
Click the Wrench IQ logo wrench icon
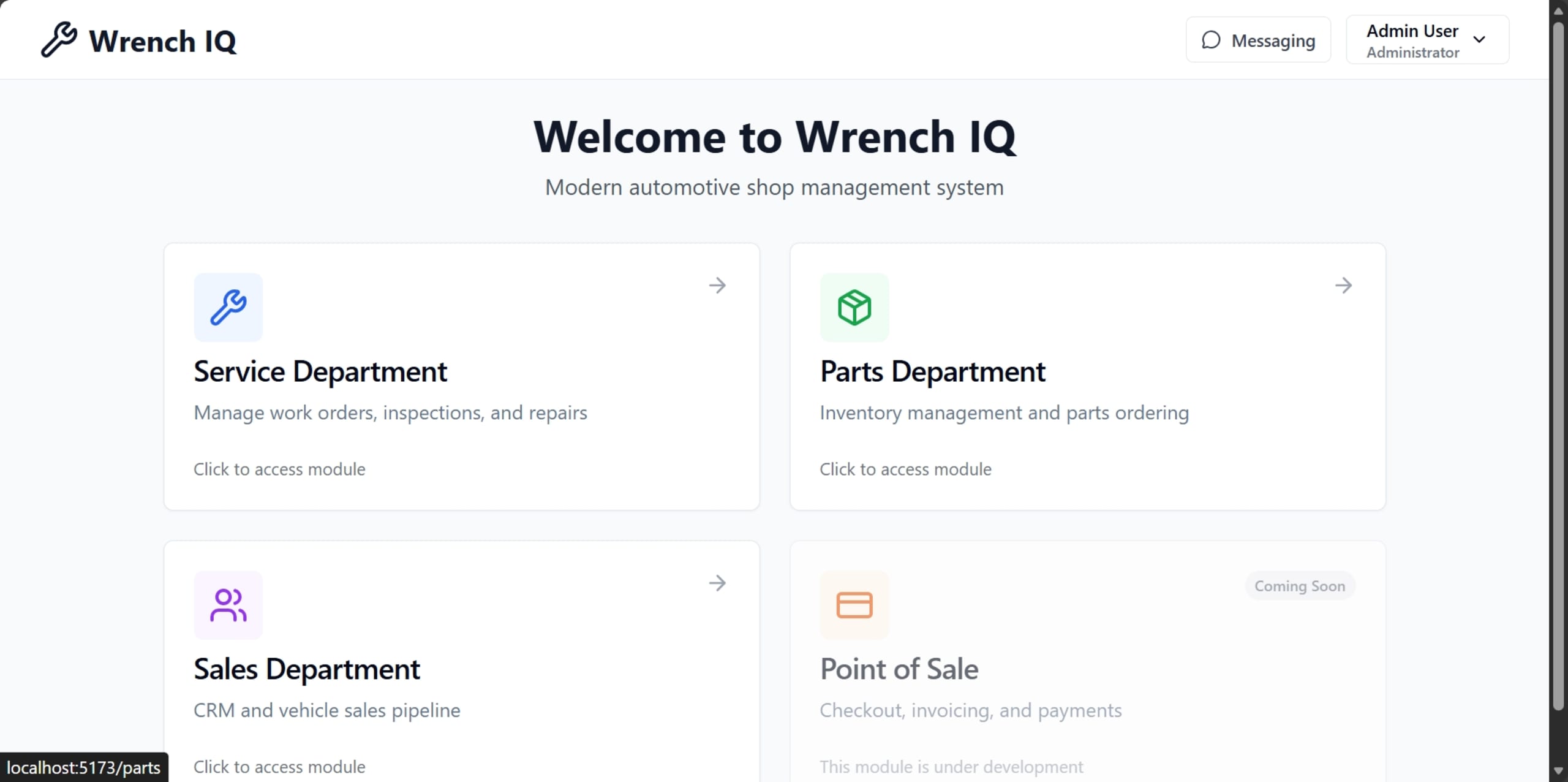(x=59, y=39)
